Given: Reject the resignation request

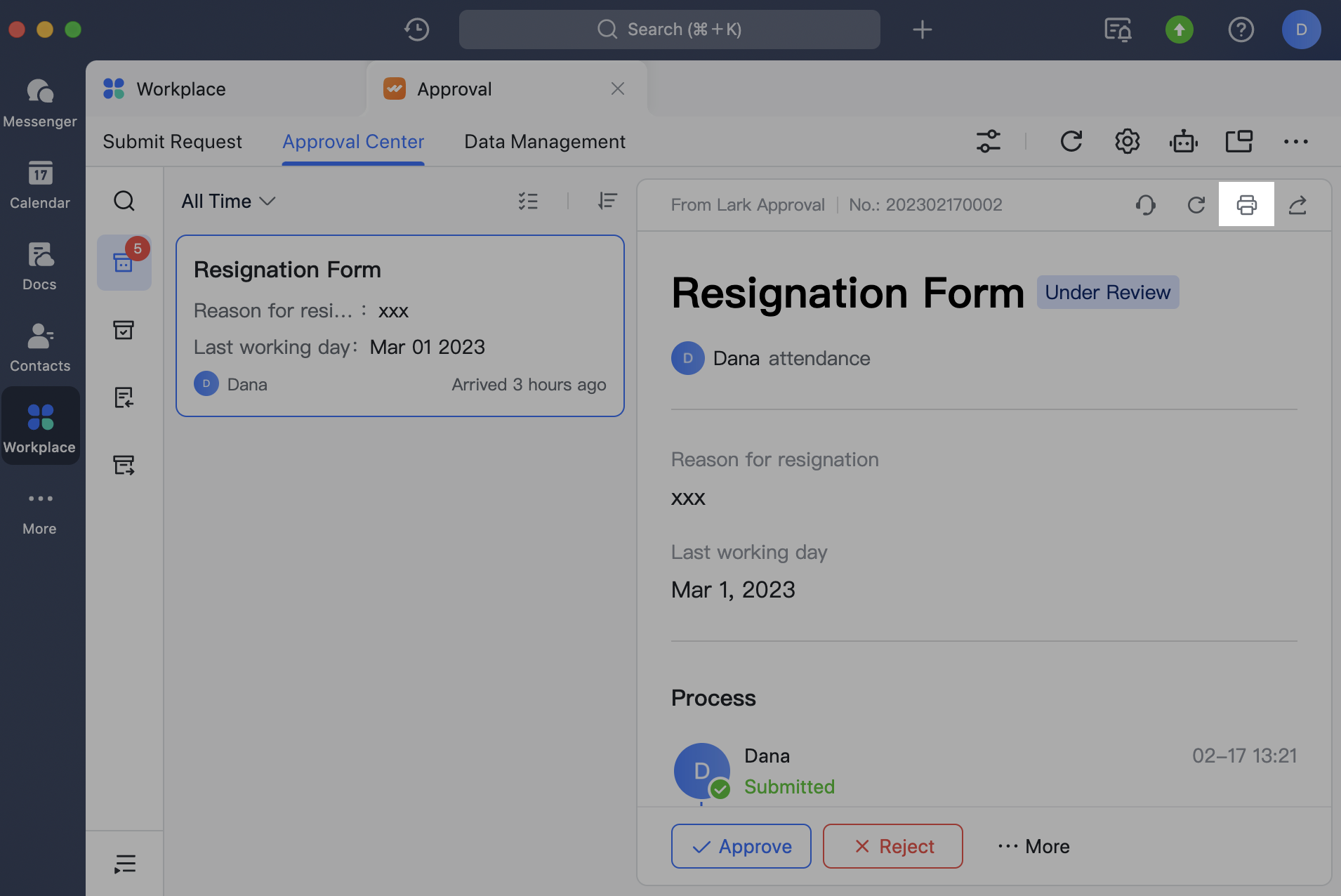Looking at the screenshot, I should tap(892, 846).
